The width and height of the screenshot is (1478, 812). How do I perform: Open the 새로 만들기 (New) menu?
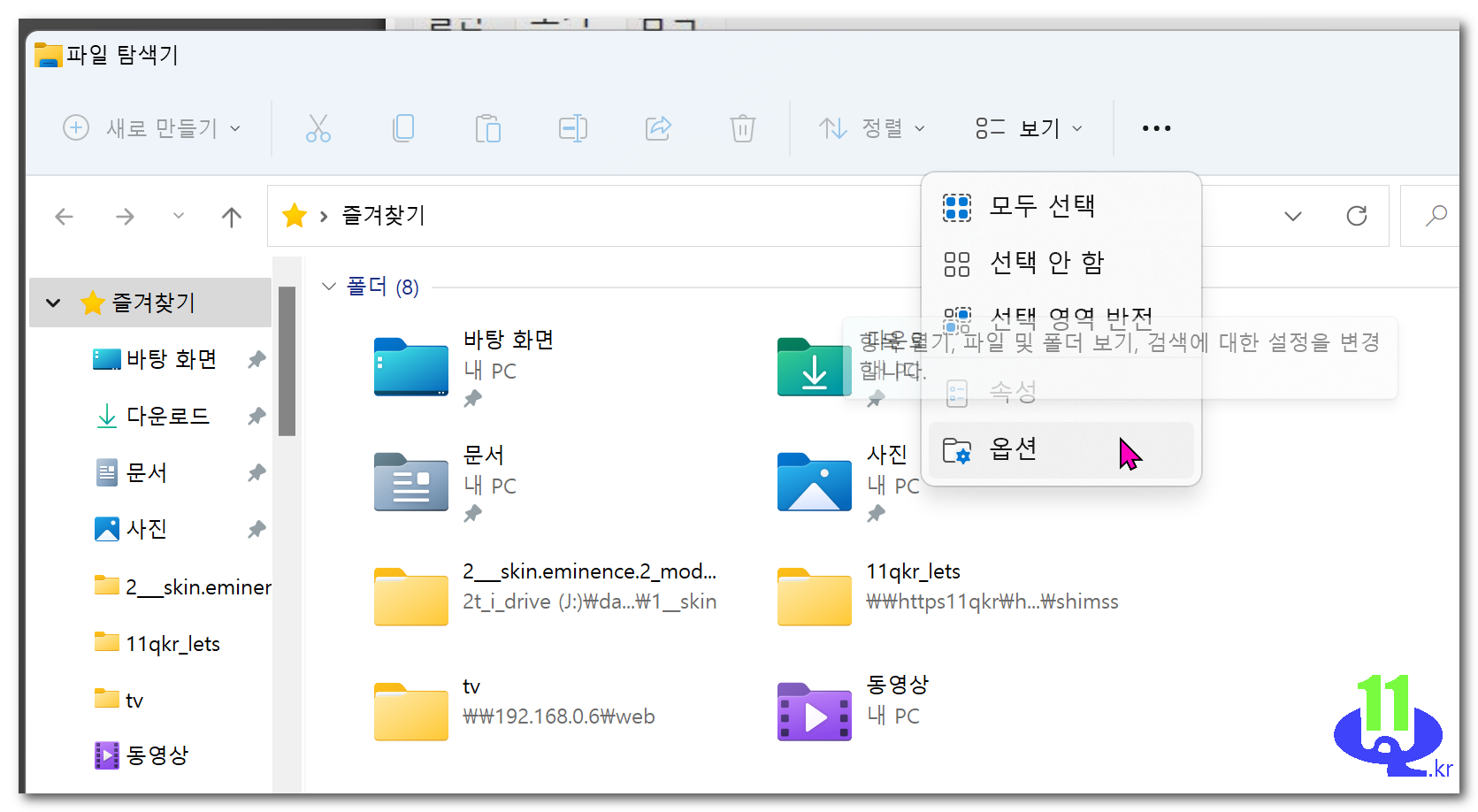click(152, 128)
